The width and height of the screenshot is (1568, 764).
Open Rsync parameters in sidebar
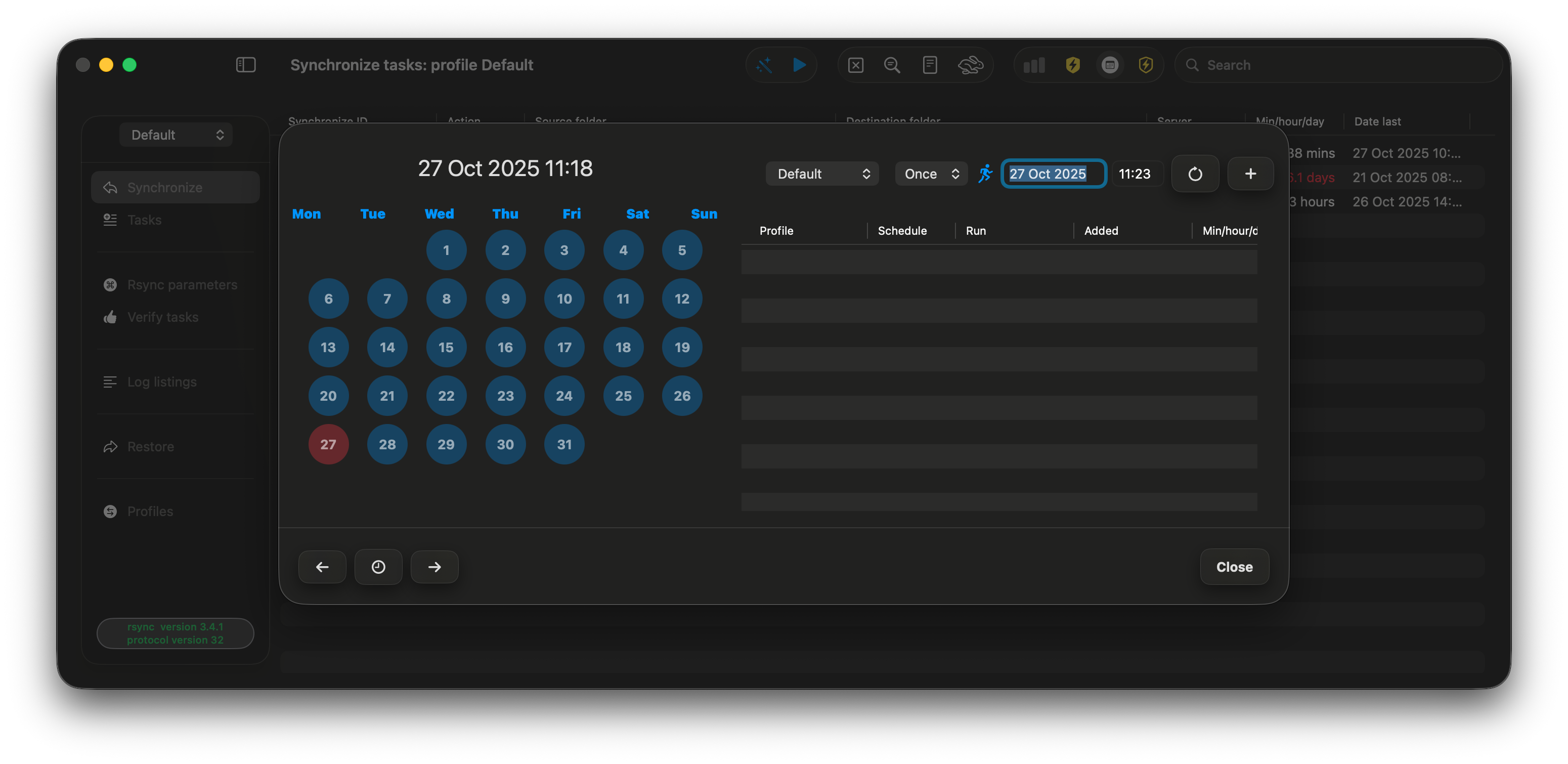coord(182,284)
